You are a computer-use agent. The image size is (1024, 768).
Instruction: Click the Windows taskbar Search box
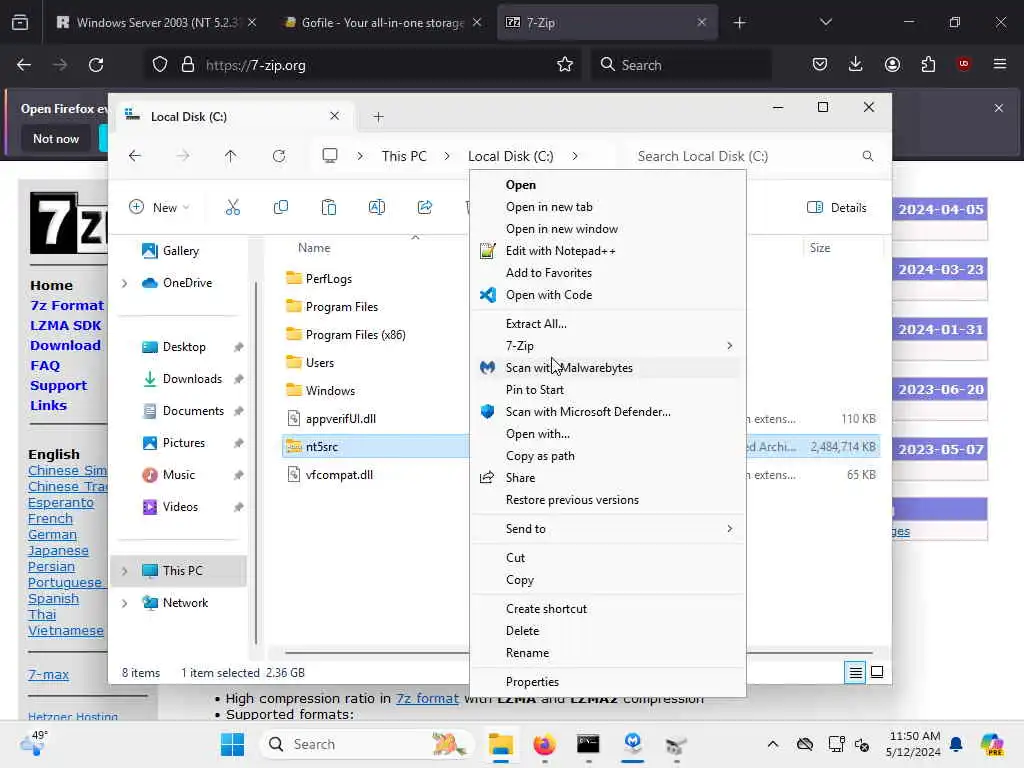tap(367, 744)
